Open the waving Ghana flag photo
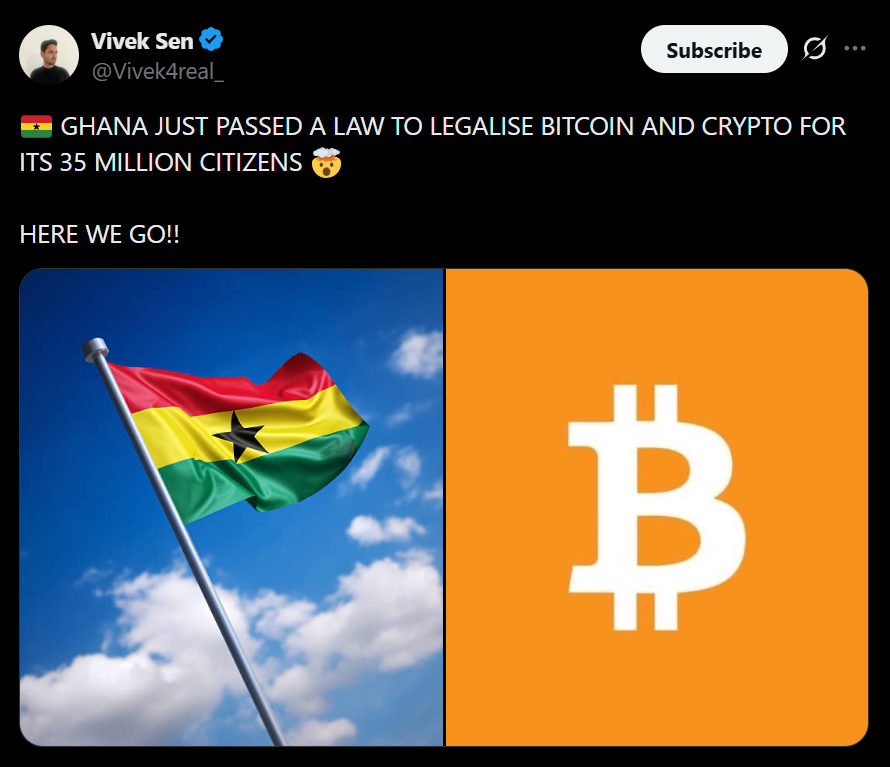 pyautogui.click(x=232, y=508)
